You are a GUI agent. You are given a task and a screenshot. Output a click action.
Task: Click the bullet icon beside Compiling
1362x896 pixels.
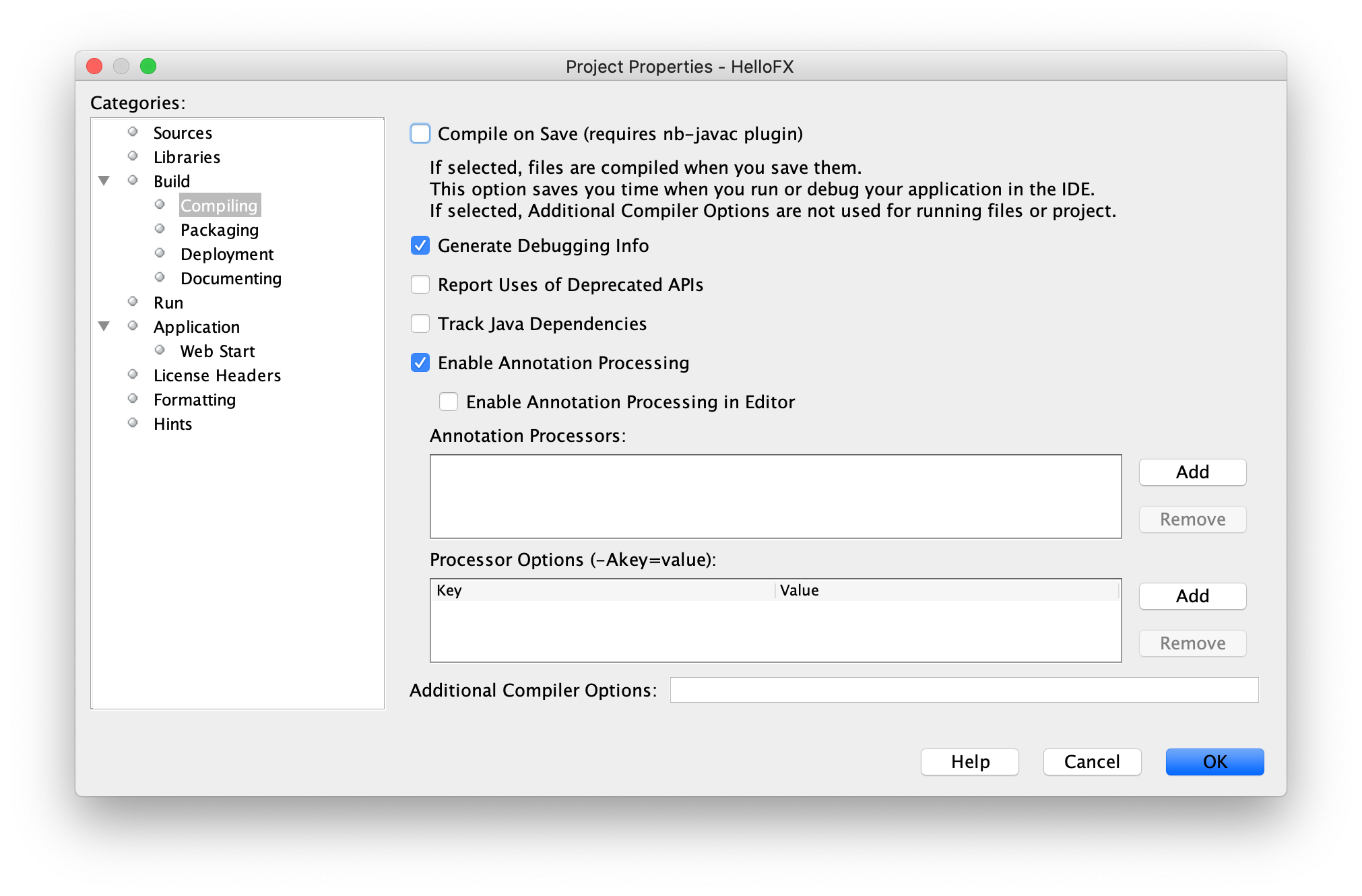(160, 204)
